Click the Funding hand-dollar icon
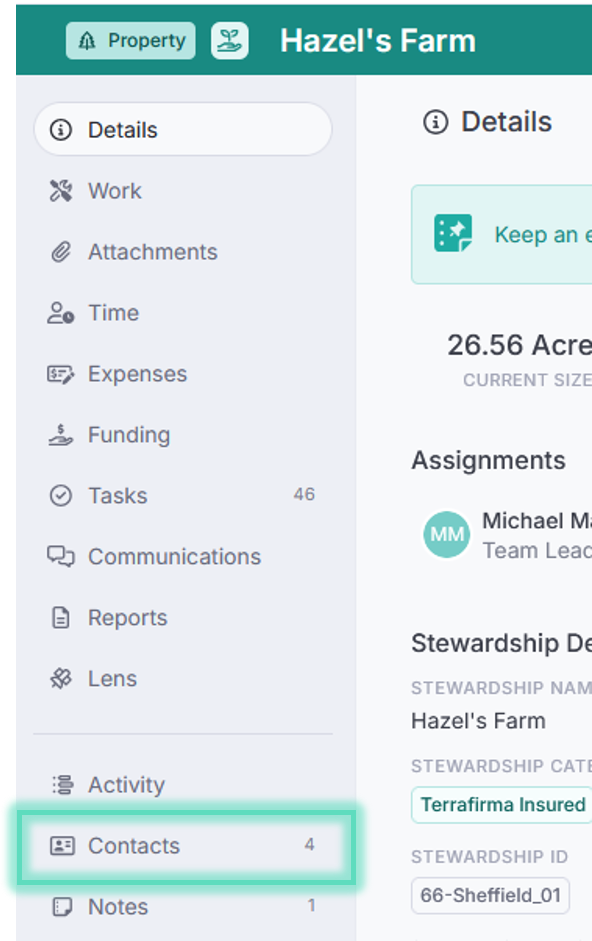592x941 pixels. pos(61,435)
